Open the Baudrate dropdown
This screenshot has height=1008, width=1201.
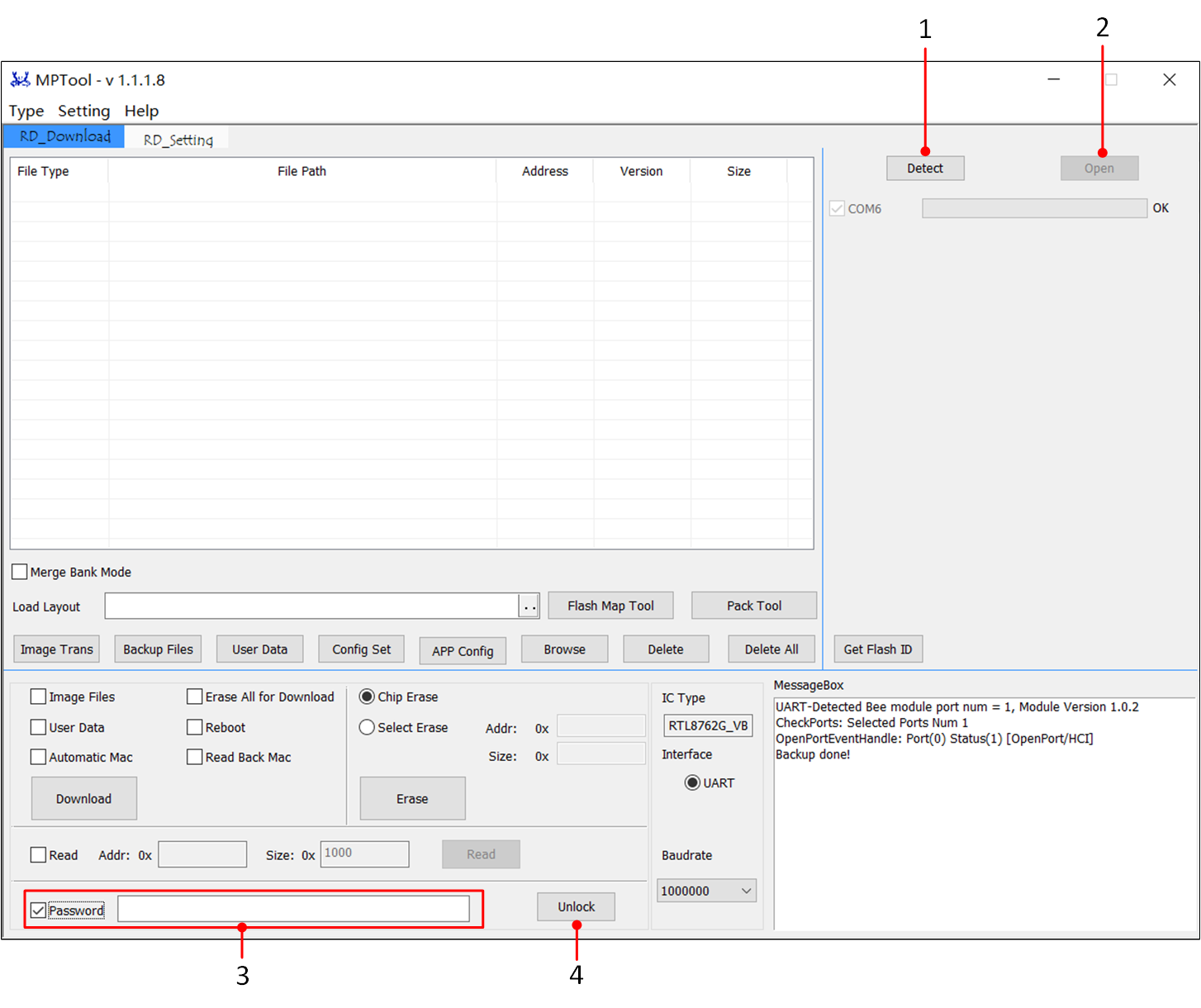pyautogui.click(x=706, y=891)
